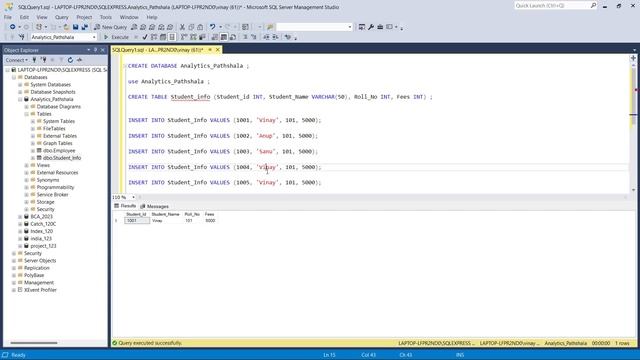Open the File menu

tap(8, 17)
